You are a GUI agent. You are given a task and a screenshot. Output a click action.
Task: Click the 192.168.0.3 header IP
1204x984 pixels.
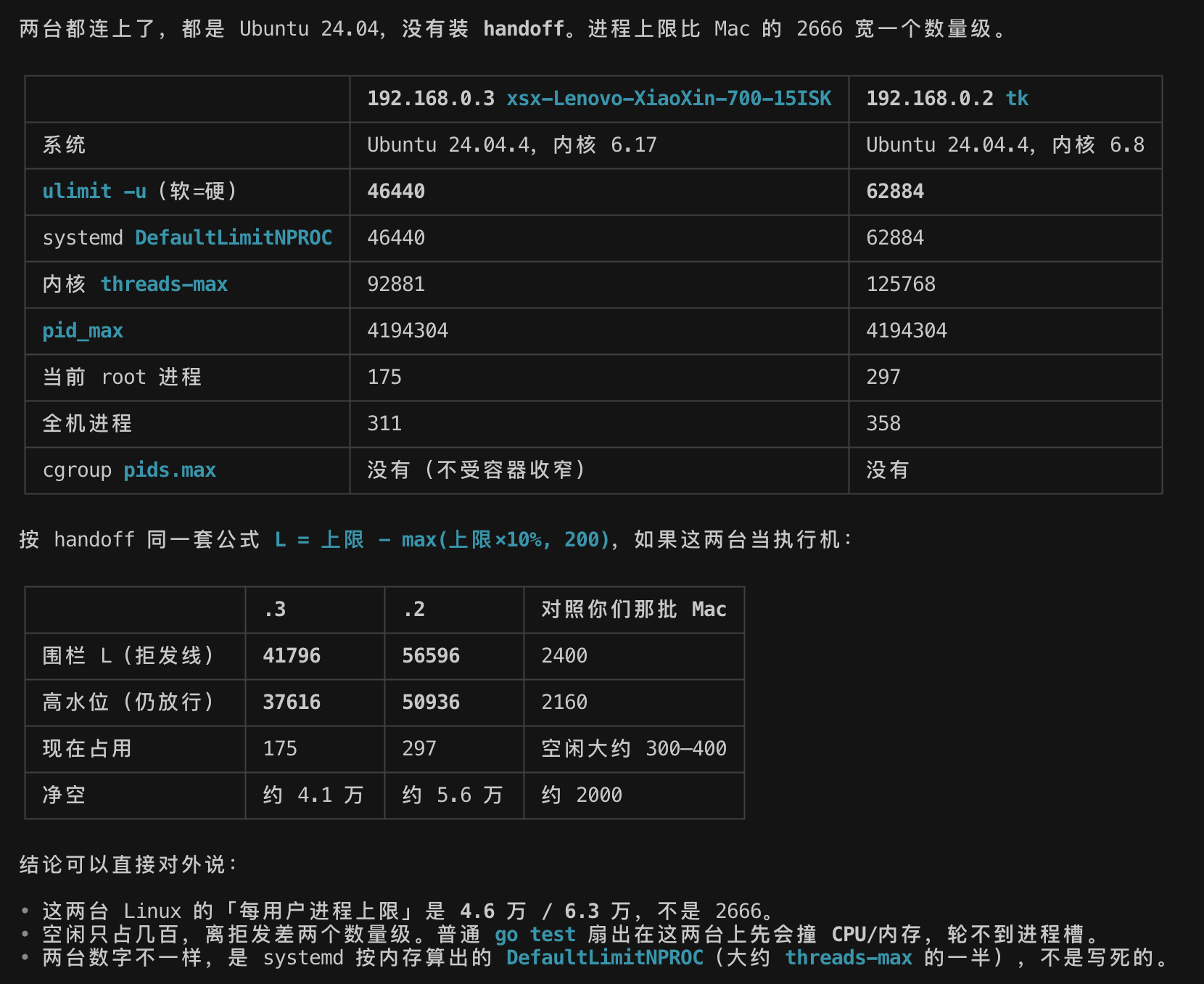tap(431, 99)
